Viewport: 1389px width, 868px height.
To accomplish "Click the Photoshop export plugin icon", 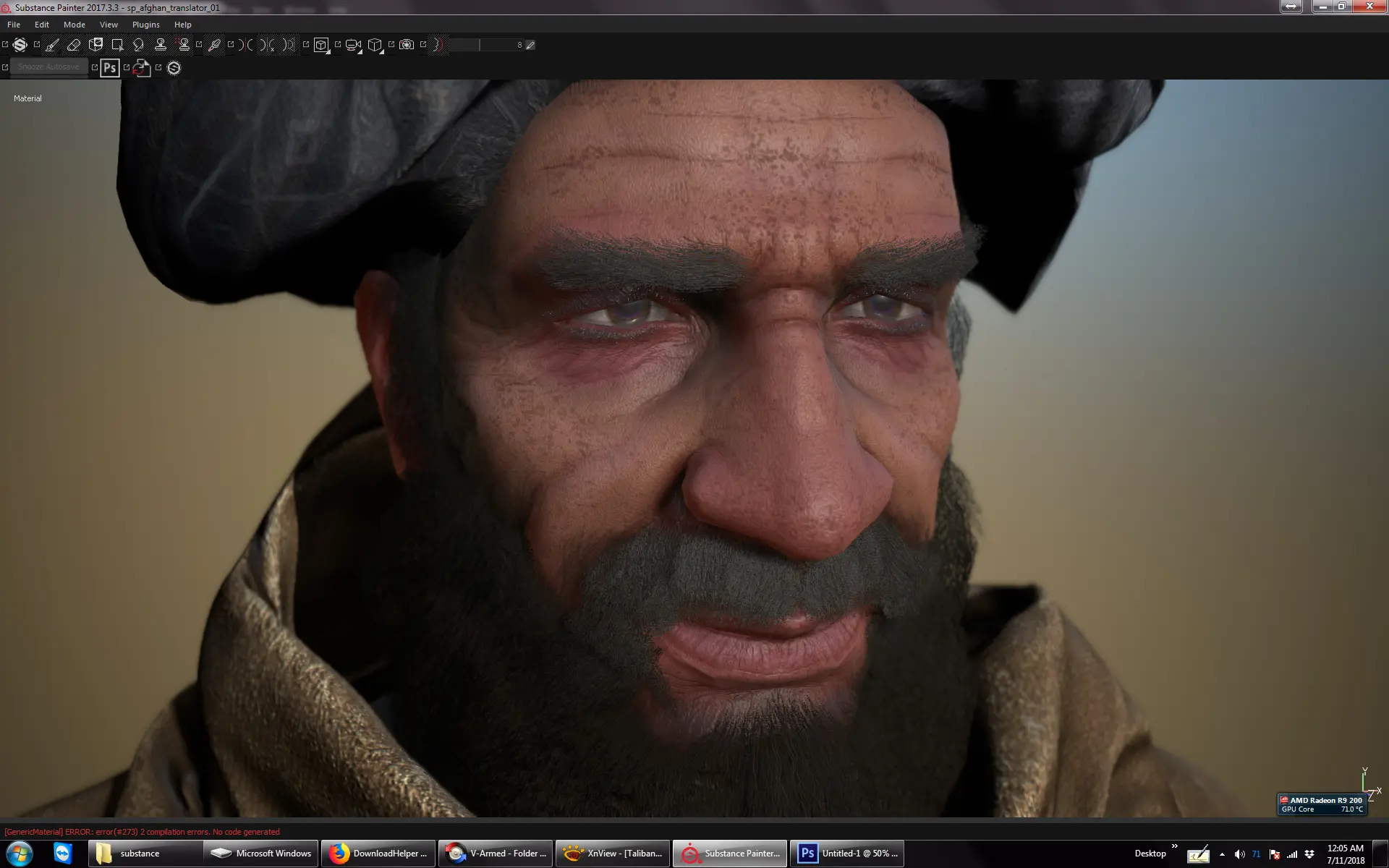I will [x=110, y=68].
